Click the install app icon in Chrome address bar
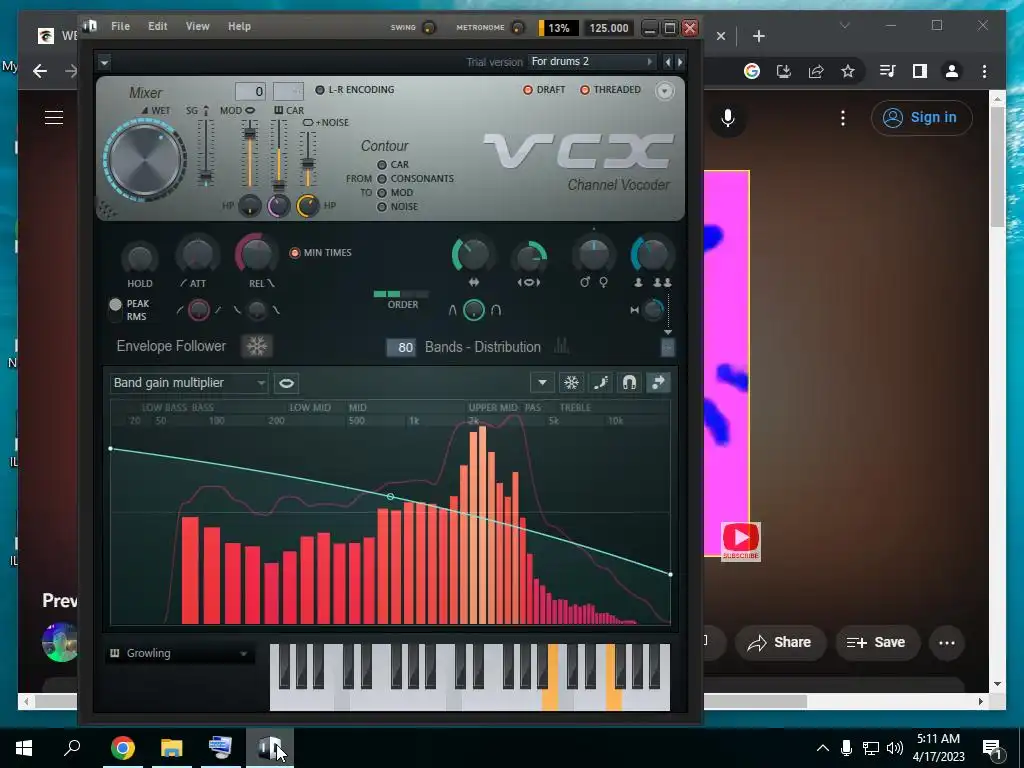This screenshot has width=1024, height=768. pyautogui.click(x=784, y=71)
